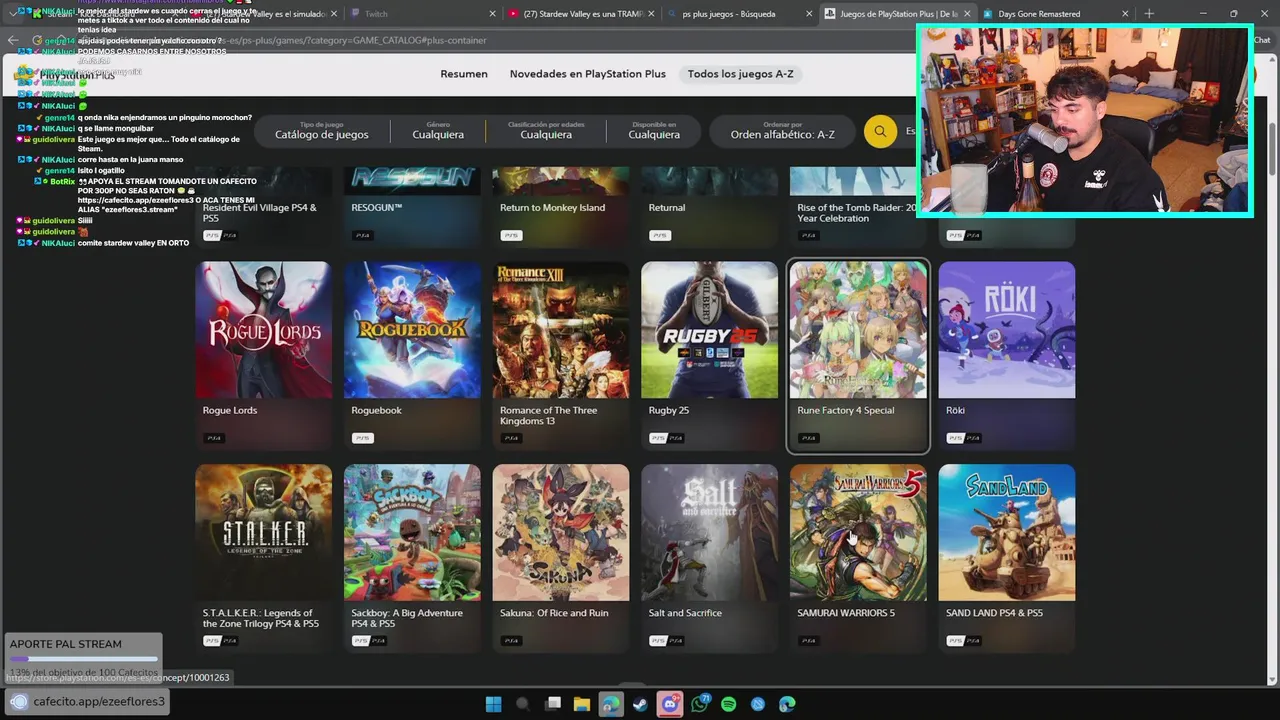1280x720 pixels.
Task: Open Resident Evil Village PS4 & PS5
Action: (260, 213)
